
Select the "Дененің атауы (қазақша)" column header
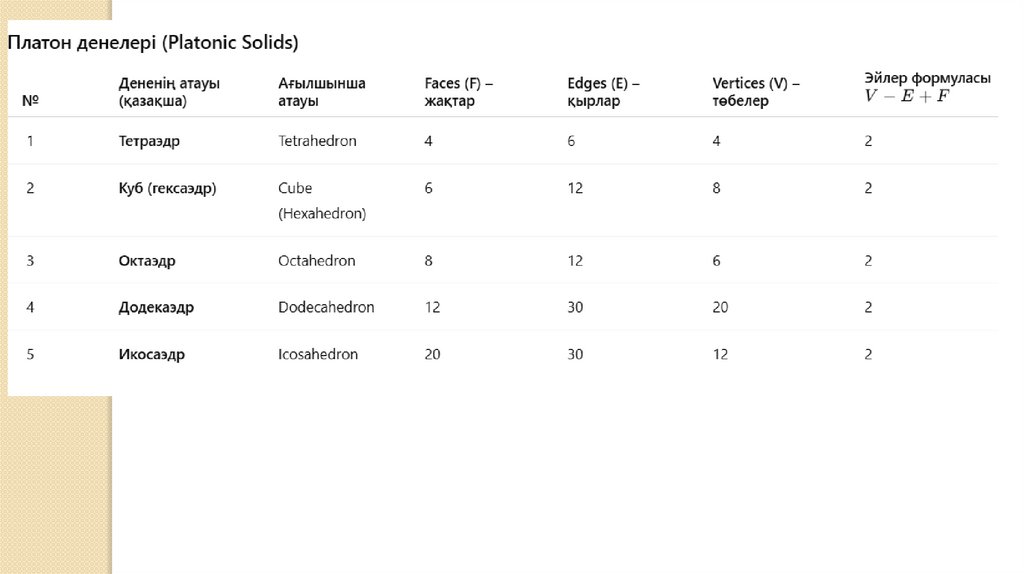tap(169, 92)
